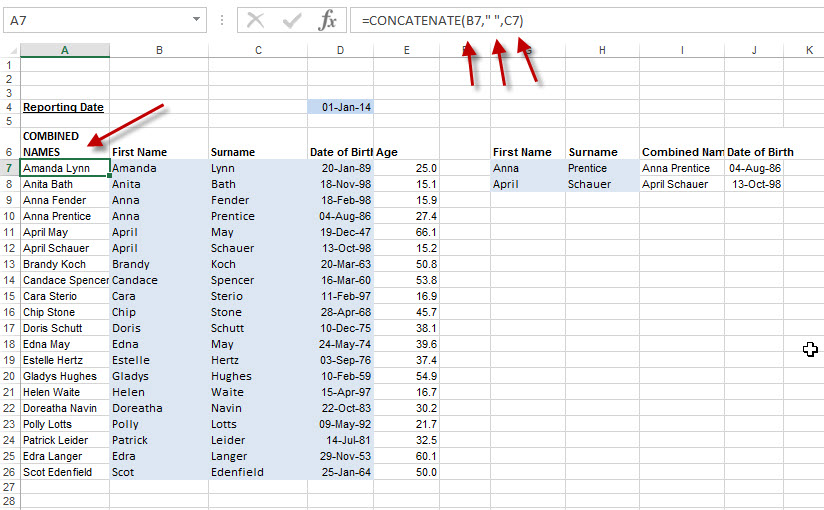This screenshot has width=824, height=510.
Task: Select date of birth 24-May-74
Action: point(341,344)
